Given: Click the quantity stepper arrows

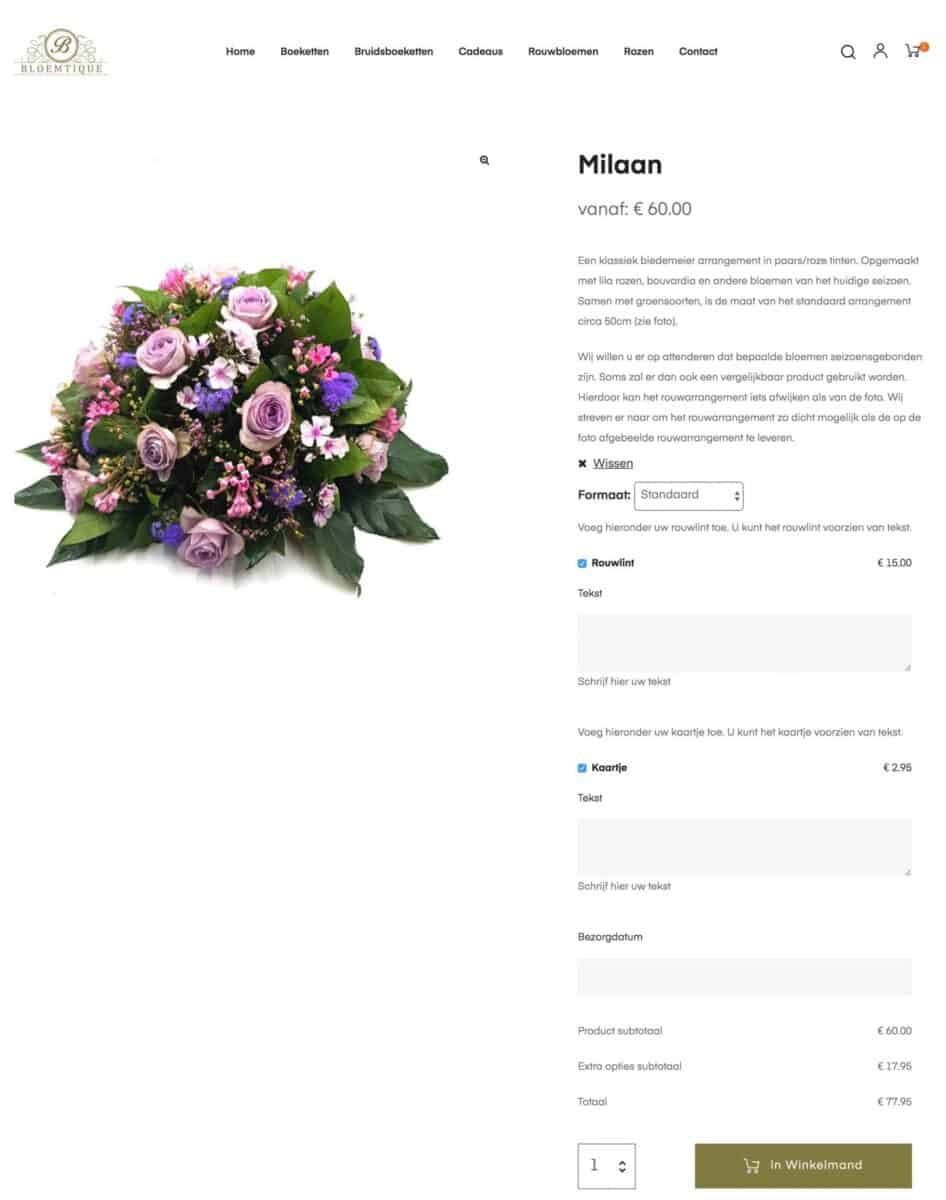Looking at the screenshot, I should pos(623,1166).
